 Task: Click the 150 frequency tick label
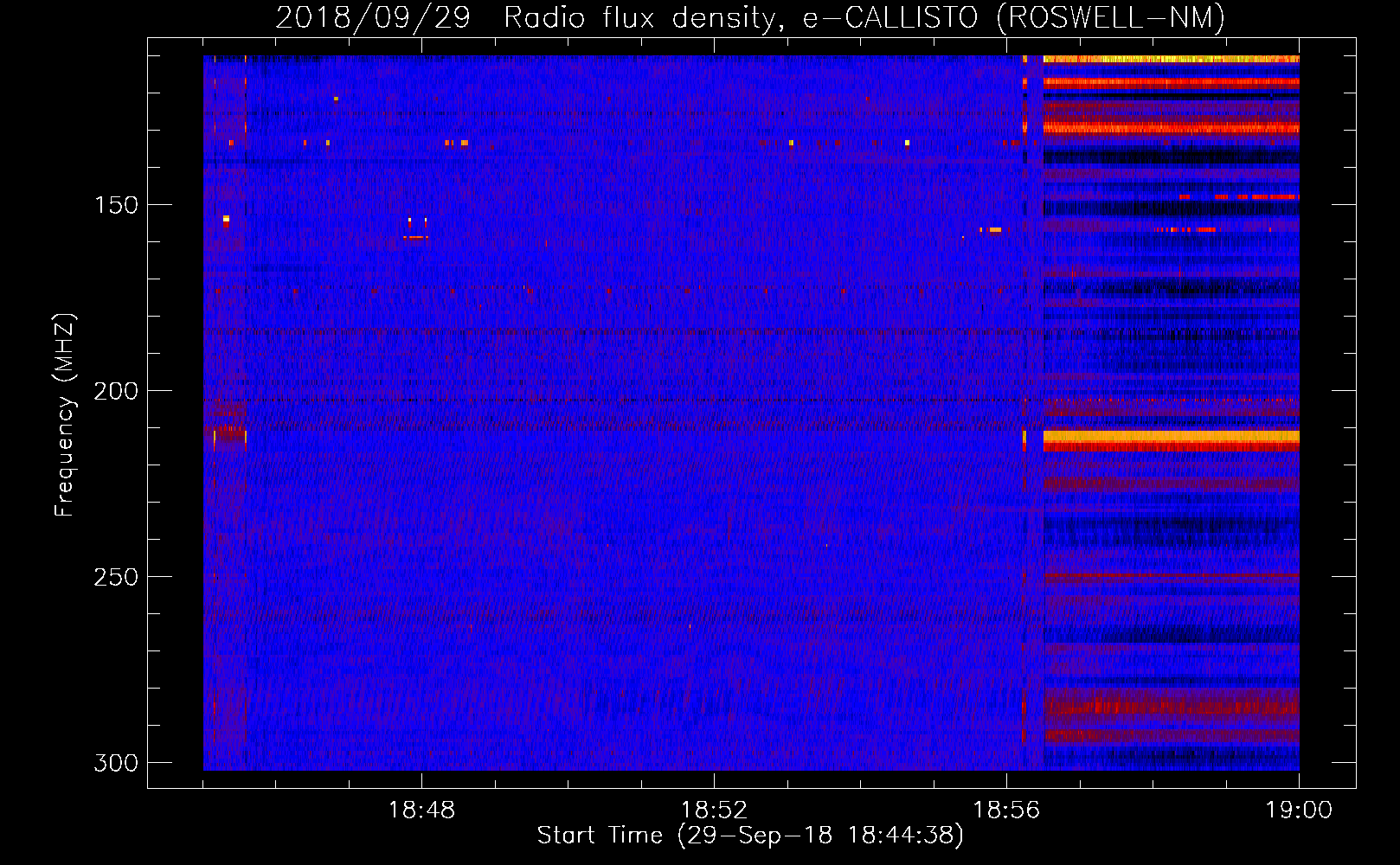[x=115, y=205]
